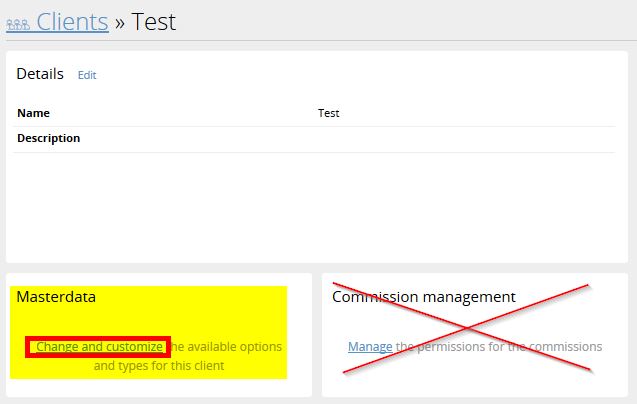Click the Name field label
The width and height of the screenshot is (637, 404).
coord(33,113)
